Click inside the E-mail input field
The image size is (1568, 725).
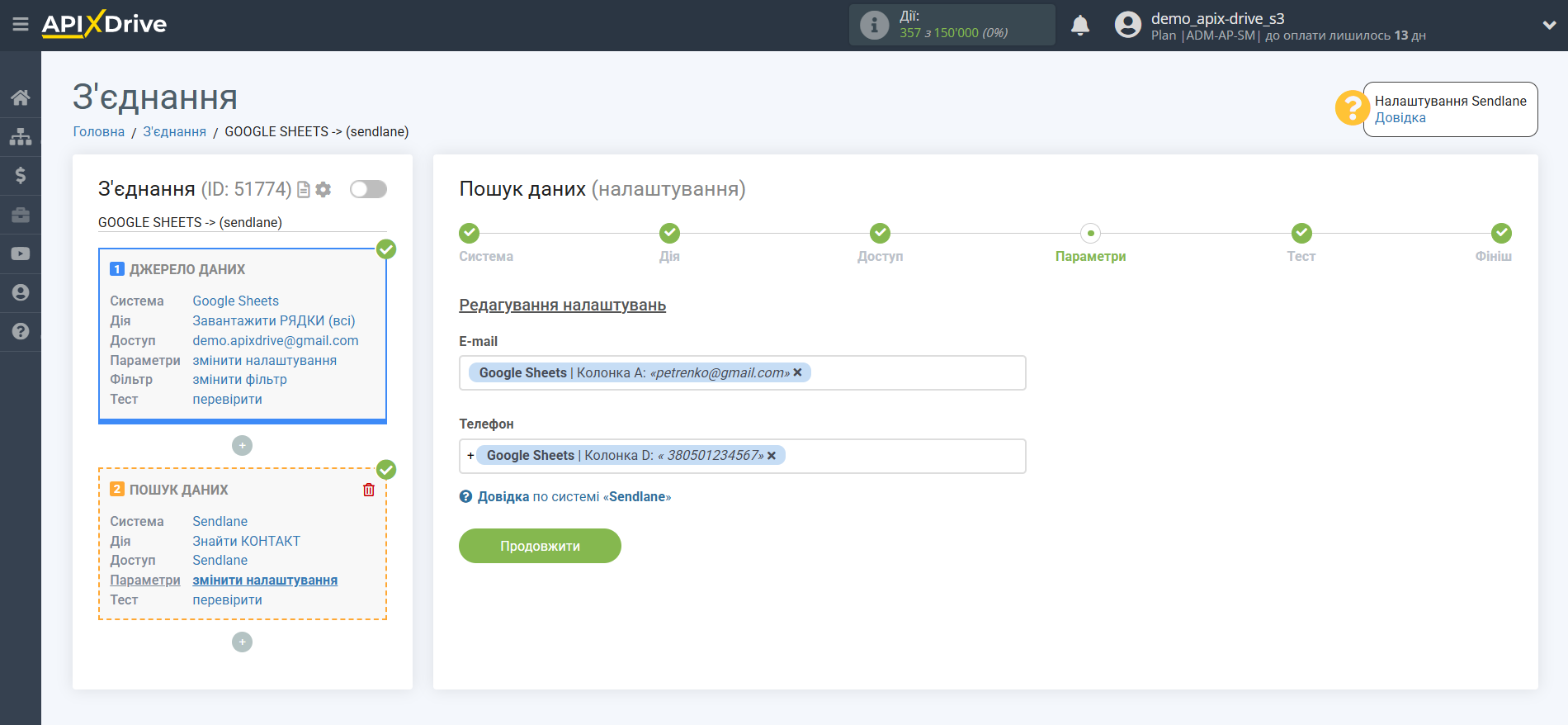point(742,373)
